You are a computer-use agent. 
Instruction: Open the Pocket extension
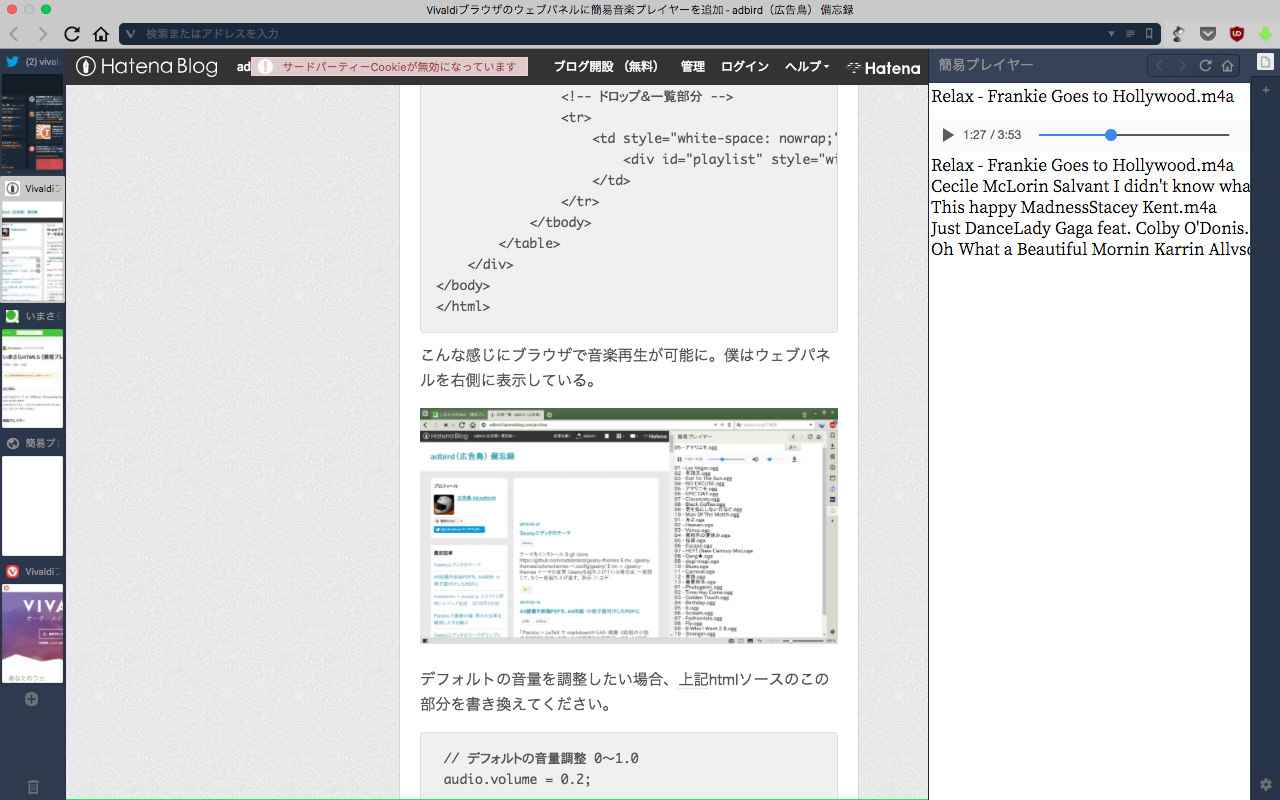1208,34
